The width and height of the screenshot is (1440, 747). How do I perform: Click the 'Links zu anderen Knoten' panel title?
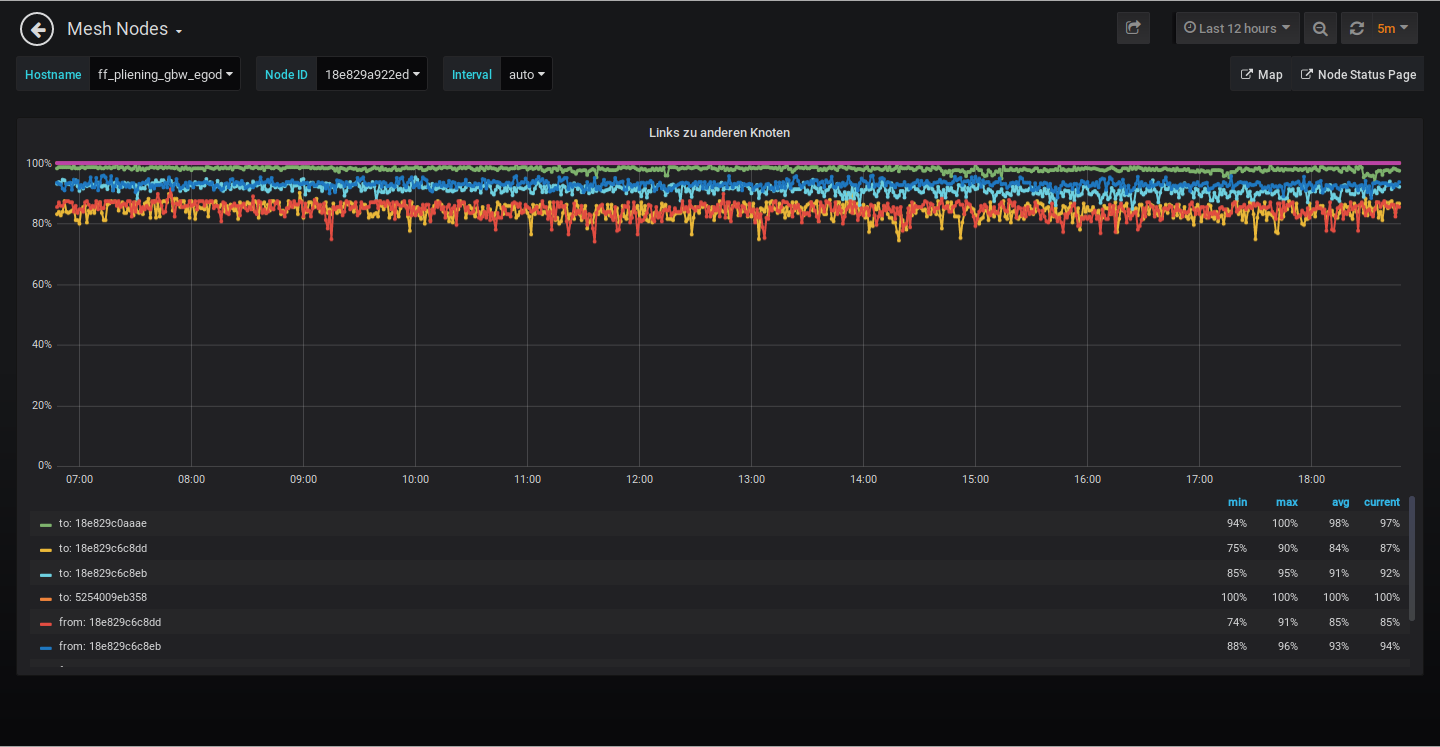719,132
